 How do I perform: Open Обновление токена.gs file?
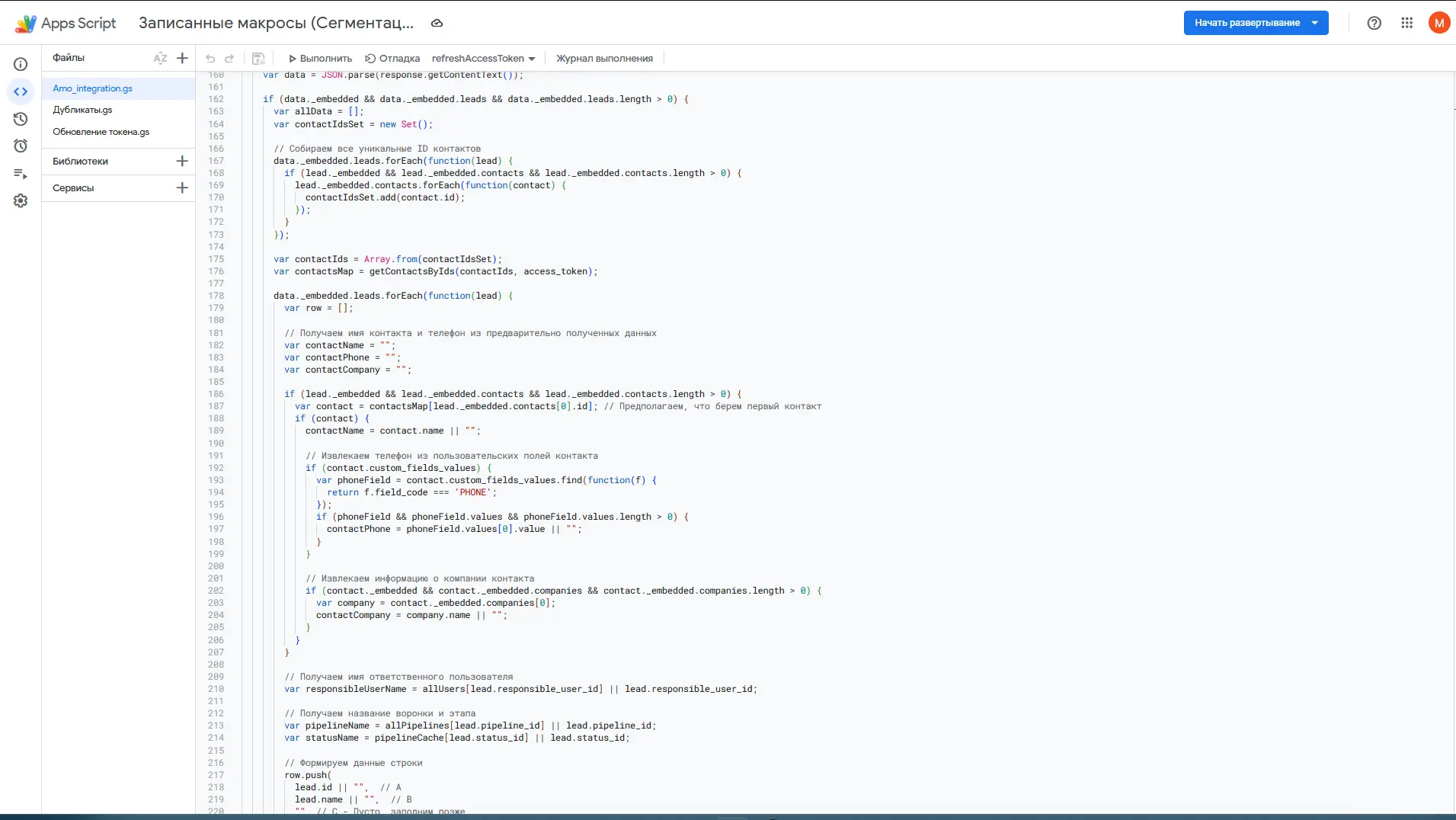pos(101,132)
